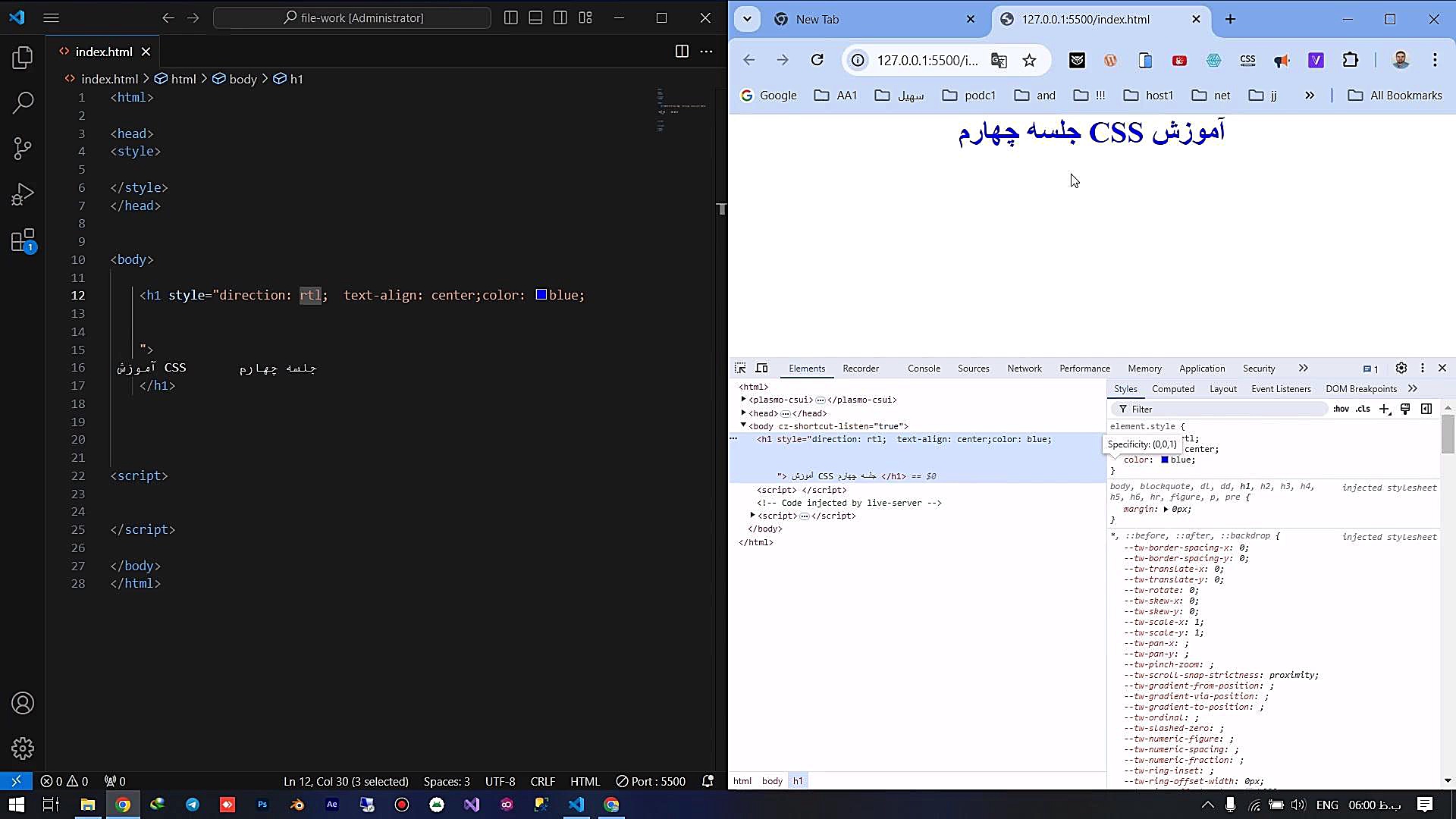
Task: Show more bookmarks overflow chevron
Action: point(1309,96)
